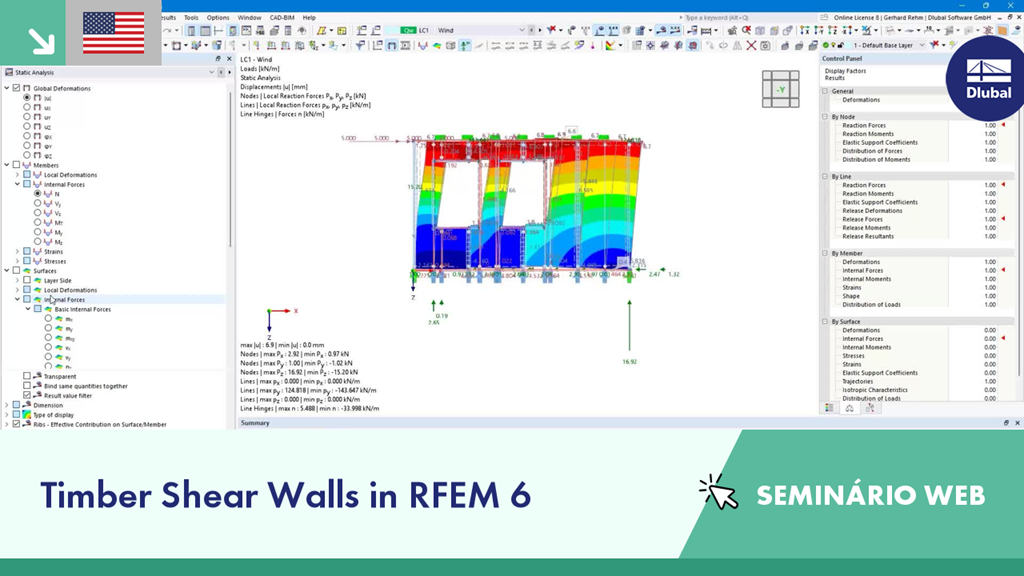Select the uX deformation radio button

(x=27, y=107)
